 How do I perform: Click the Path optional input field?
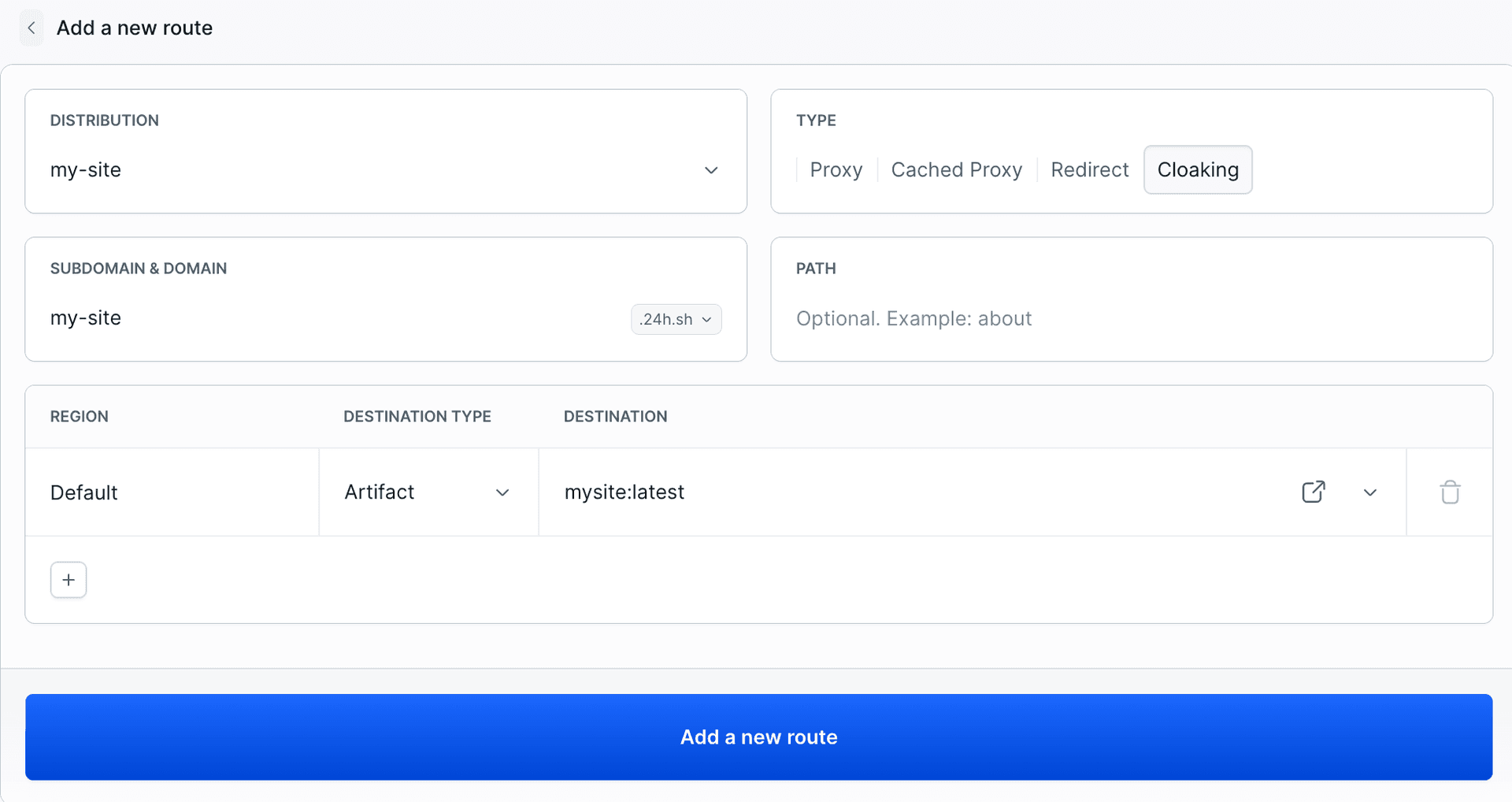1132,318
